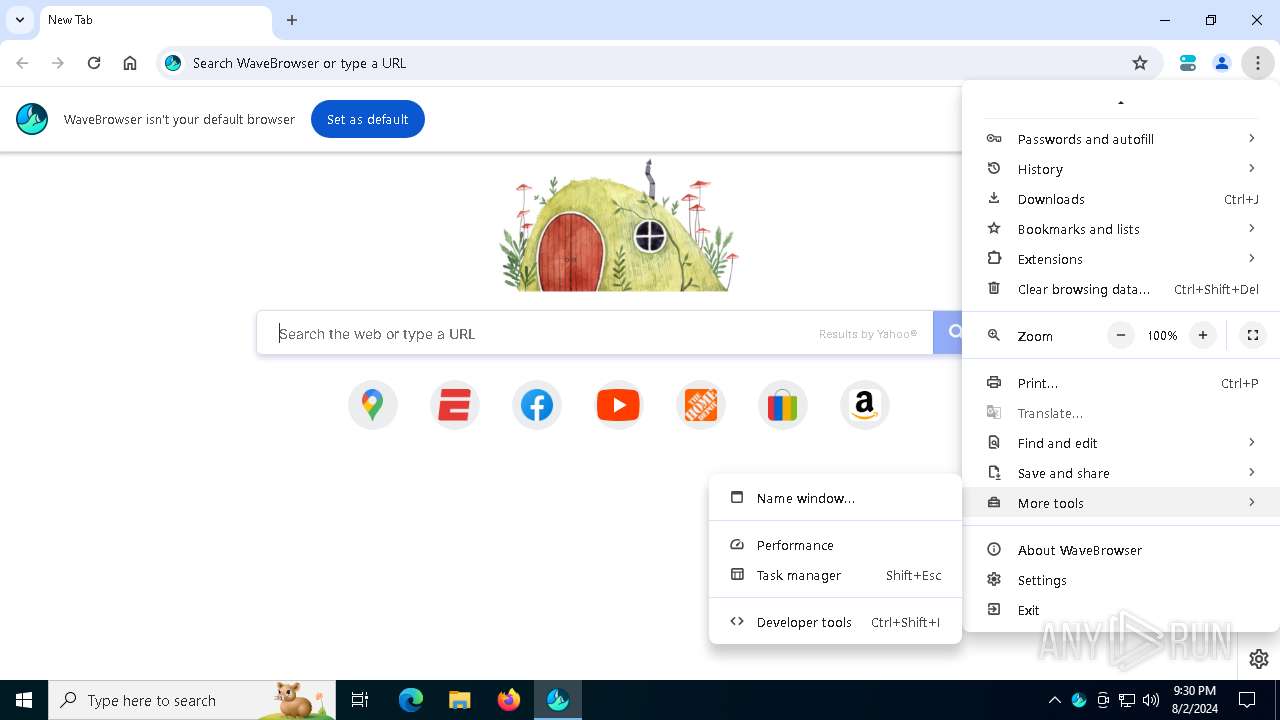This screenshot has width=1280, height=720.
Task: Click the taskbar search box
Action: 192,700
